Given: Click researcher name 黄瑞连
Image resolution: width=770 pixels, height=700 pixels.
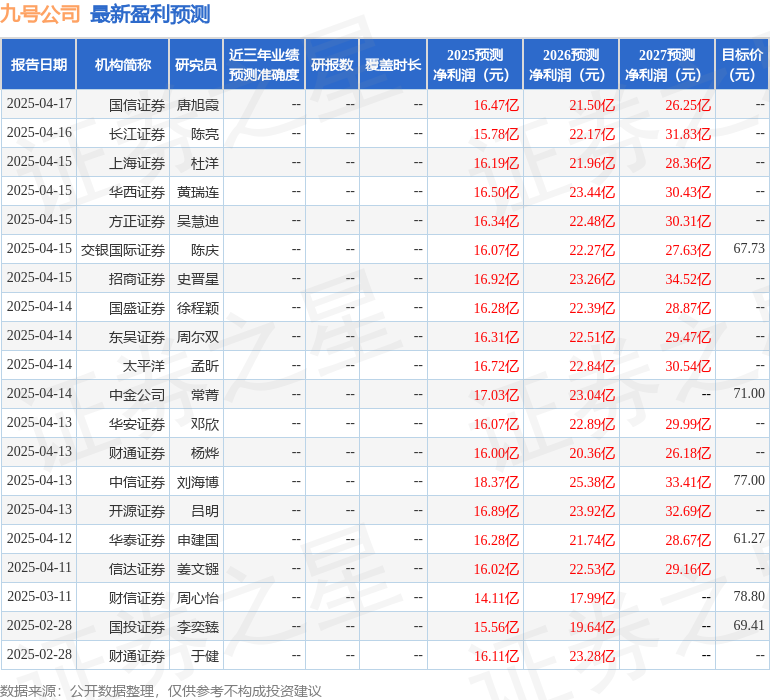Looking at the screenshot, I should tap(197, 192).
